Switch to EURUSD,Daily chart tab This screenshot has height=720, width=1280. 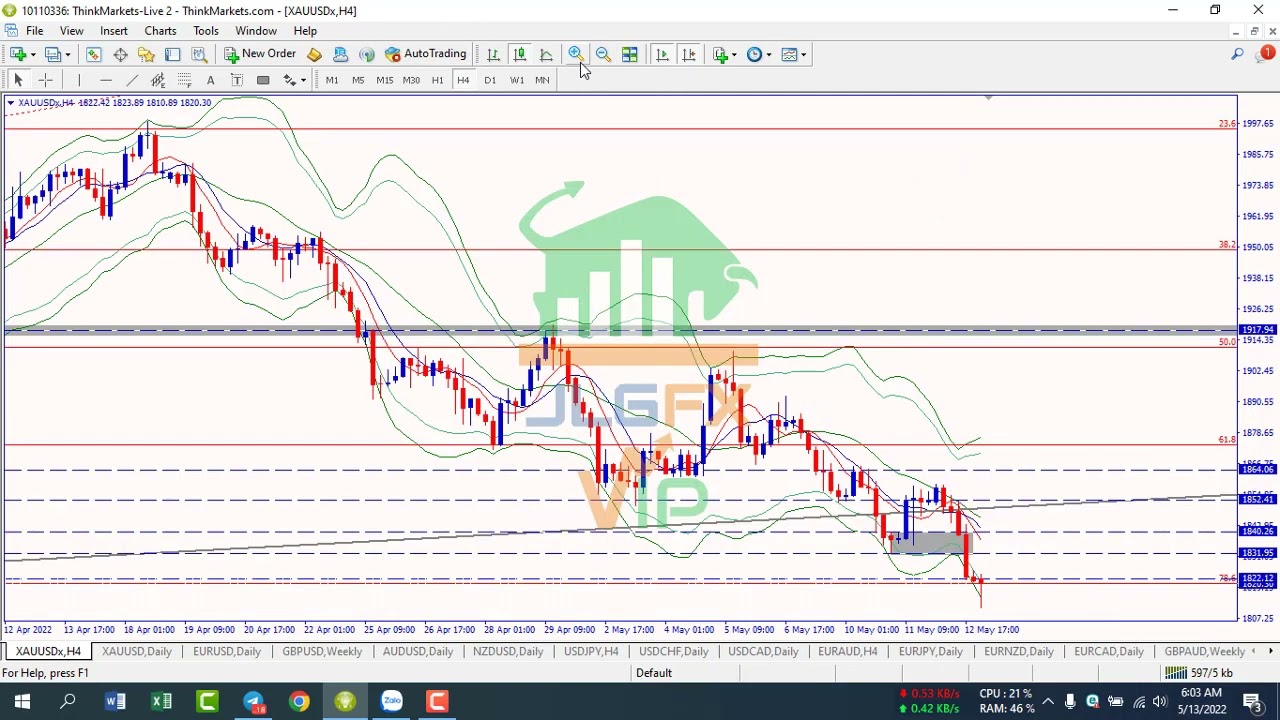[227, 652]
